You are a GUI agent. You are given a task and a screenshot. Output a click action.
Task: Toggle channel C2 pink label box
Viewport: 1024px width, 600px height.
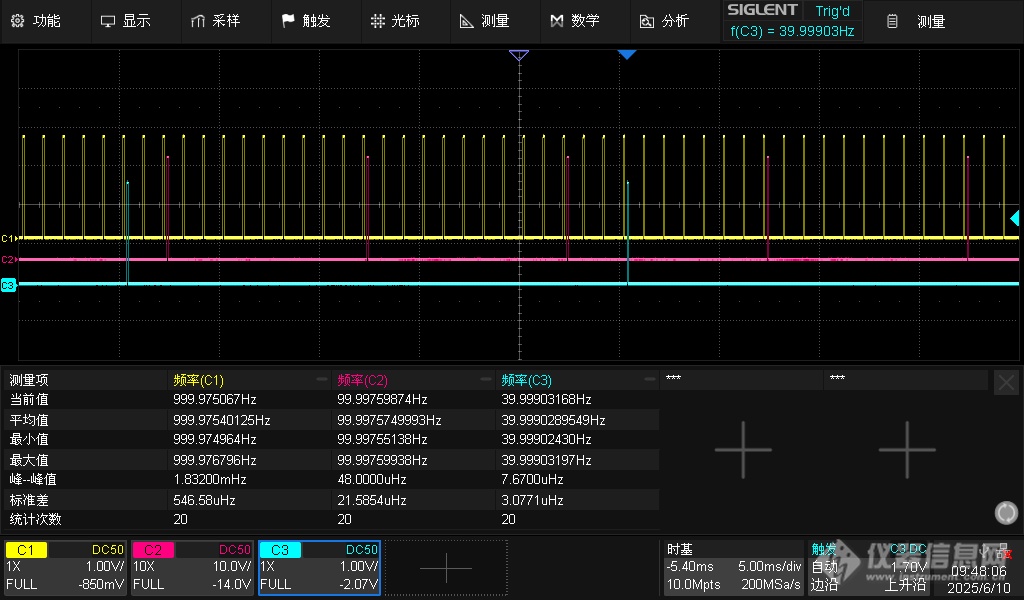pyautogui.click(x=153, y=549)
